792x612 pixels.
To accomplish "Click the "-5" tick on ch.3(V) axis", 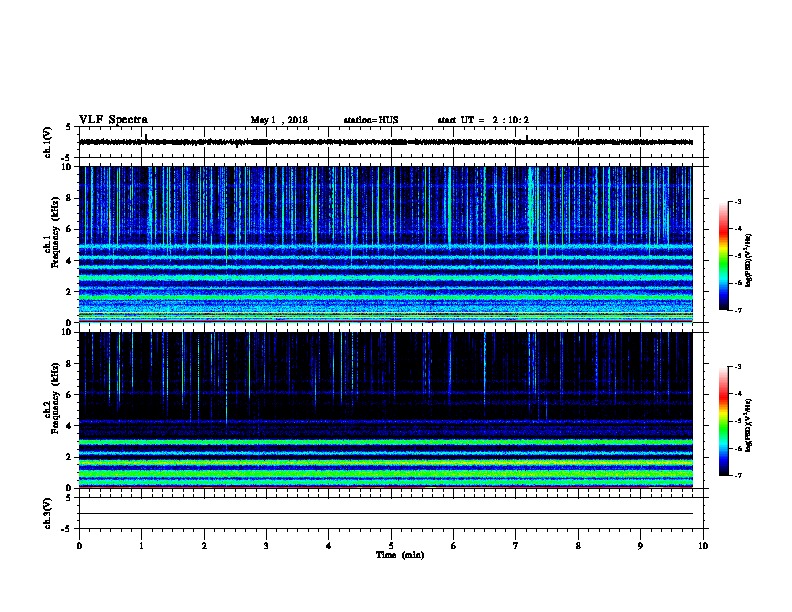I will pos(67,529).
